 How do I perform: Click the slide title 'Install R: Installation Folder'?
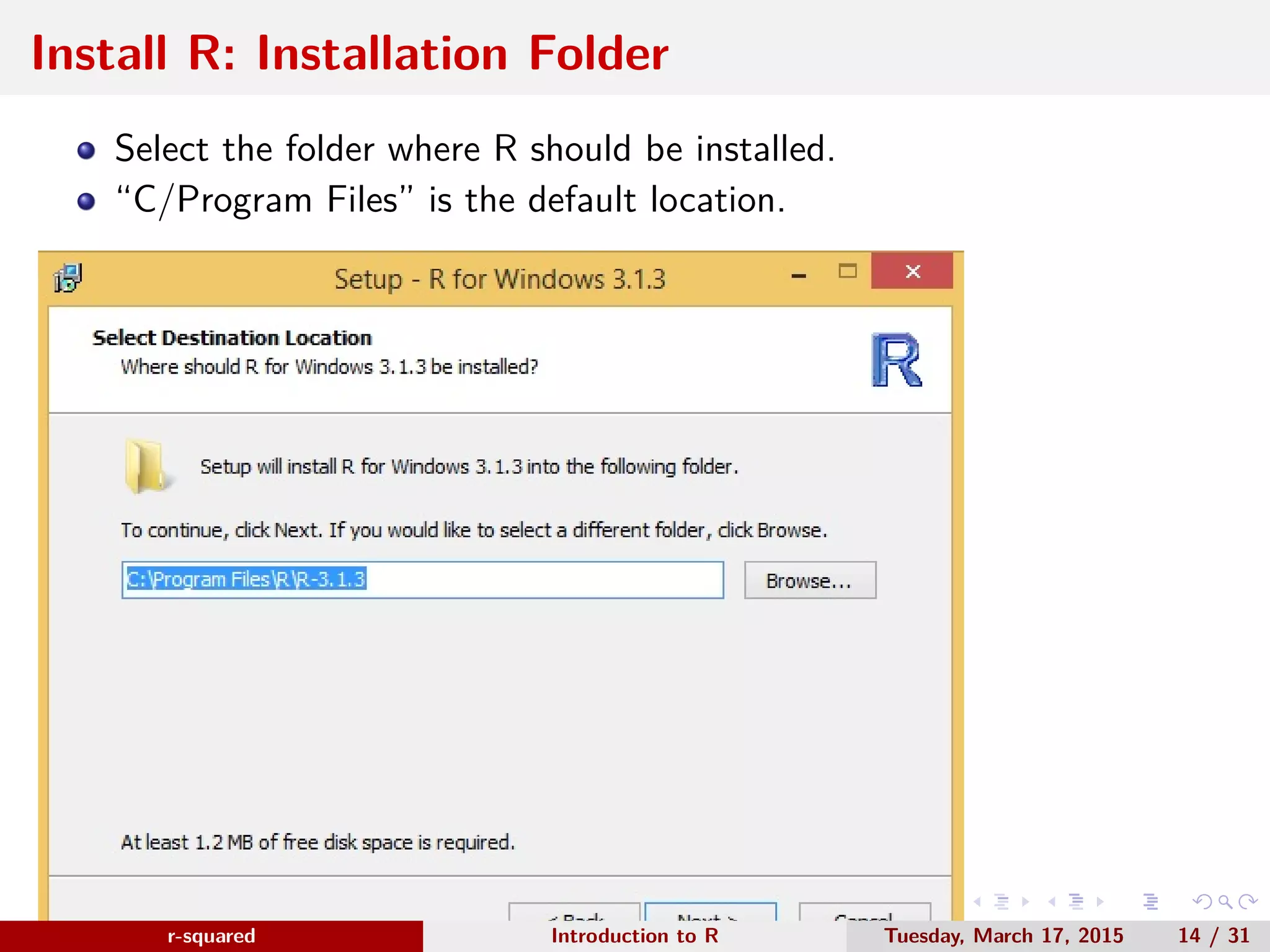pyautogui.click(x=350, y=53)
